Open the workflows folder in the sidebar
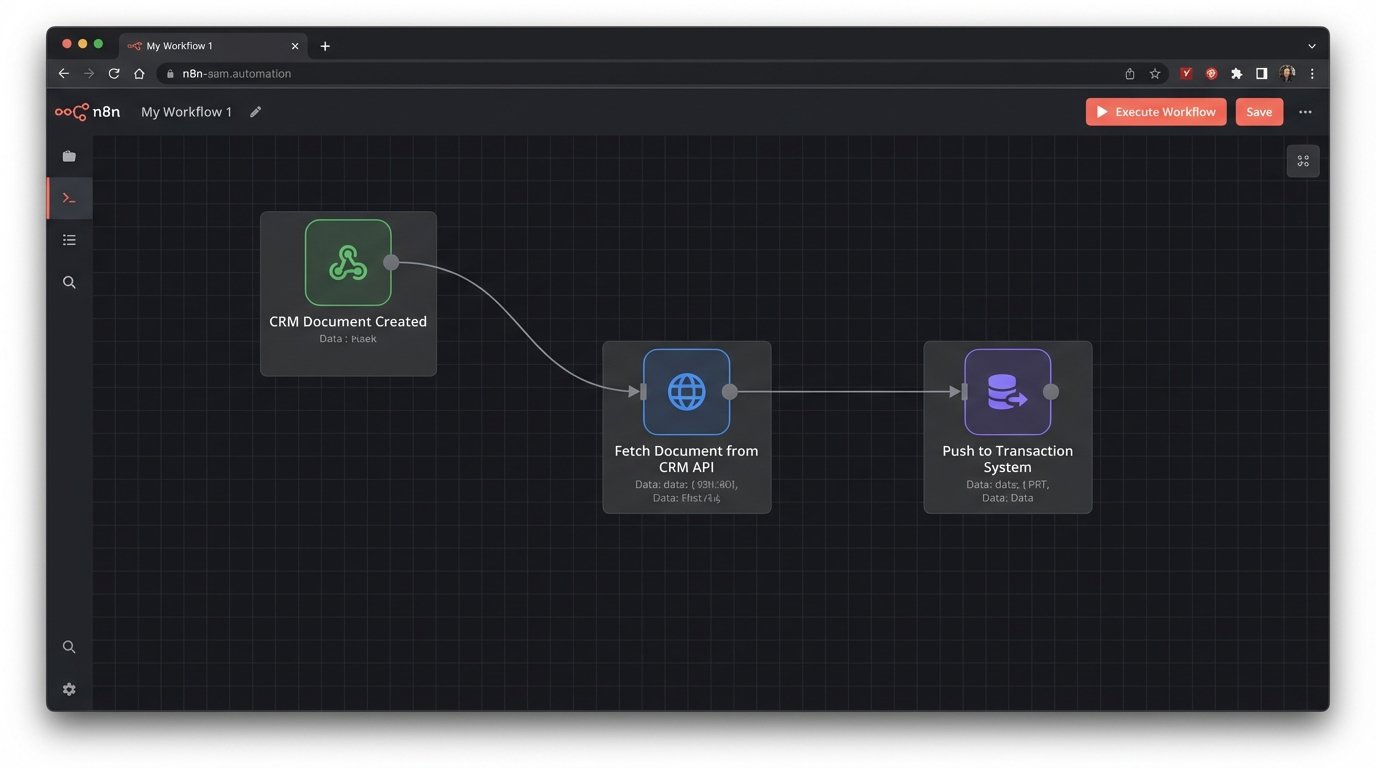 68,155
